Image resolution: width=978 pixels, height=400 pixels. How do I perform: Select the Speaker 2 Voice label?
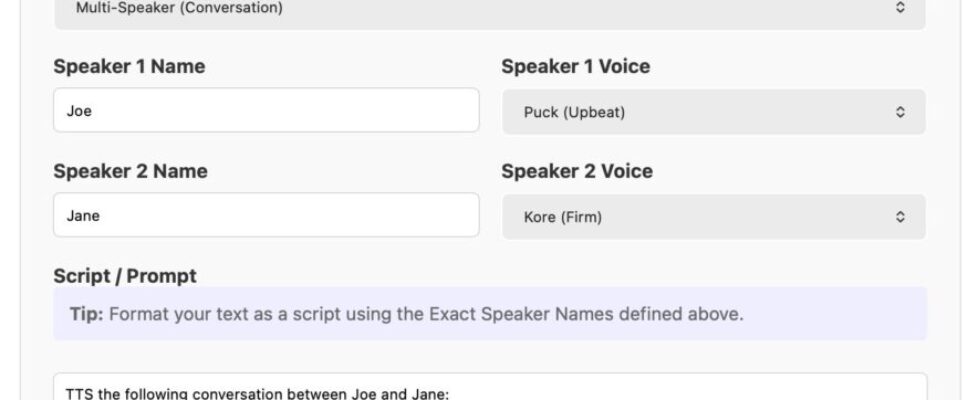[576, 171]
